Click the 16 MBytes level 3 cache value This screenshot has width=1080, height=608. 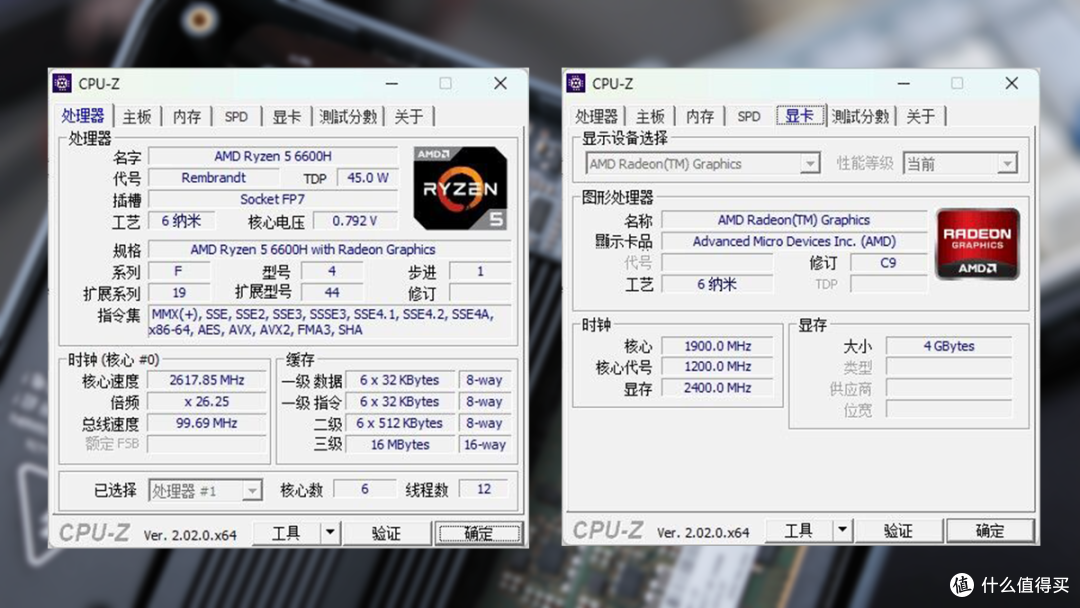coord(399,445)
